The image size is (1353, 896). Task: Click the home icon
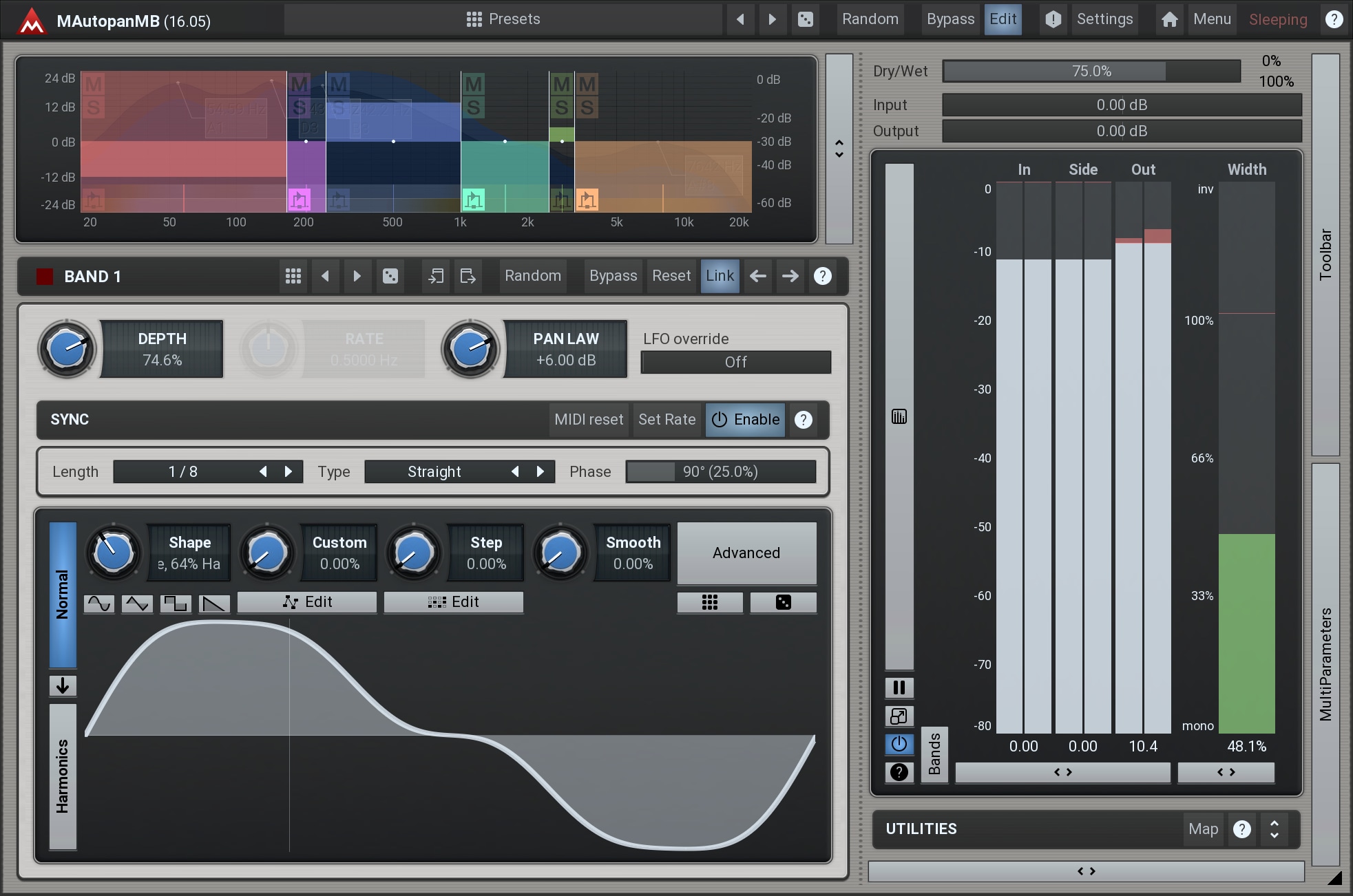click(x=1169, y=19)
